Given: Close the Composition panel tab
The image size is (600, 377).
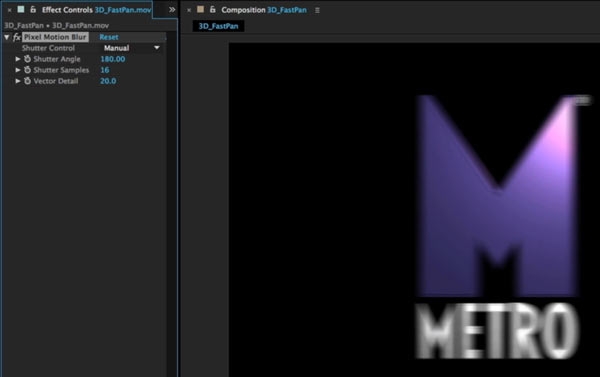Looking at the screenshot, I should (189, 10).
